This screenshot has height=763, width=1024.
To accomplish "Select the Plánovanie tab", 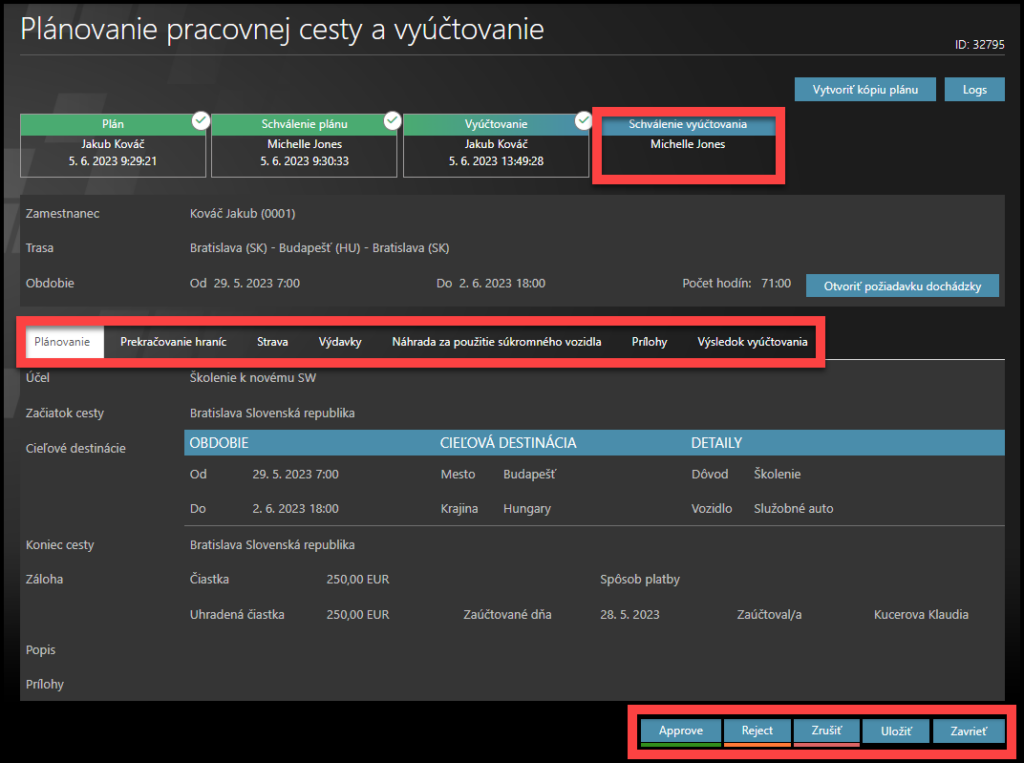I will [62, 342].
